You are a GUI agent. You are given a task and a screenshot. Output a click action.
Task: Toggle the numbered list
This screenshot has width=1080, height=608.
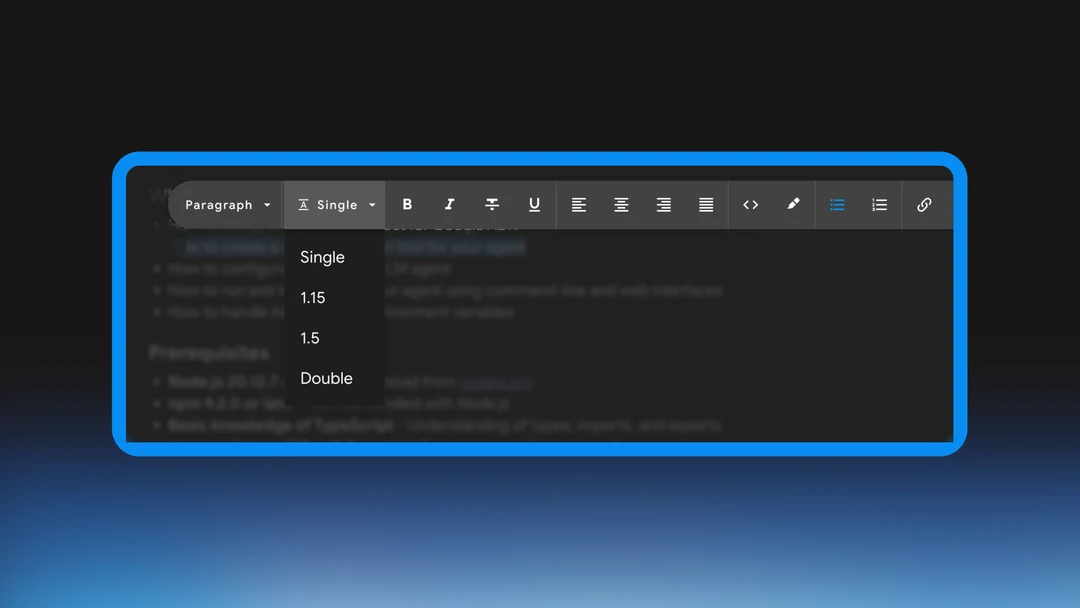pyautogui.click(x=880, y=205)
